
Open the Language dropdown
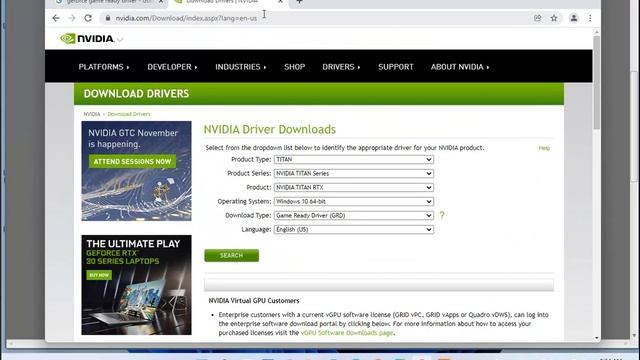click(353, 229)
